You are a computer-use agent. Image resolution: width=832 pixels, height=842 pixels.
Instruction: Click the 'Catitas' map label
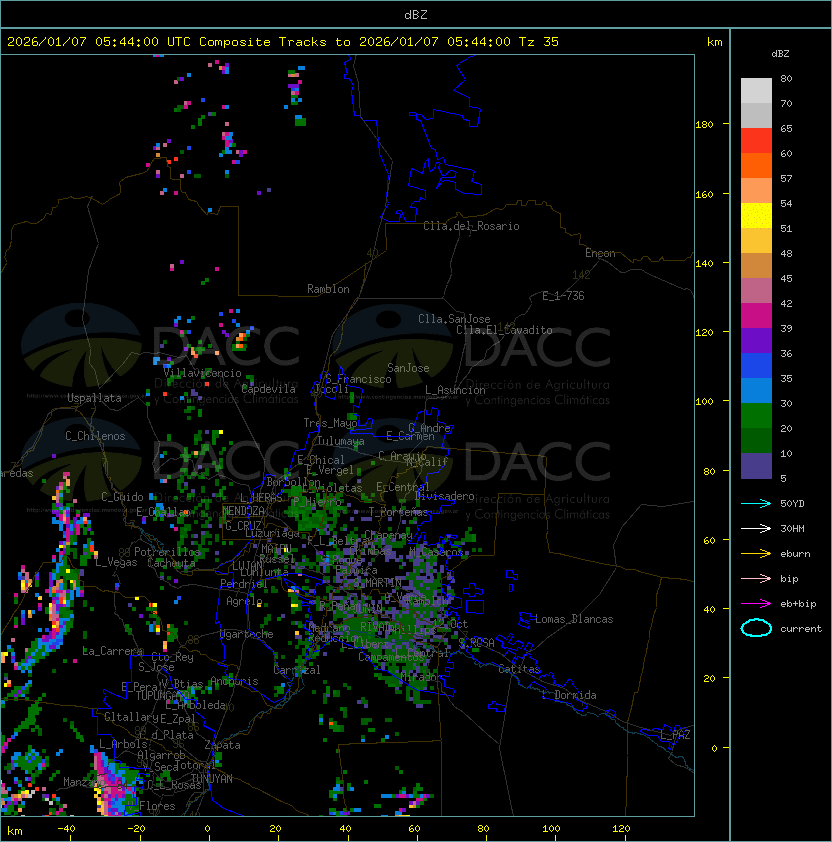coord(519,669)
